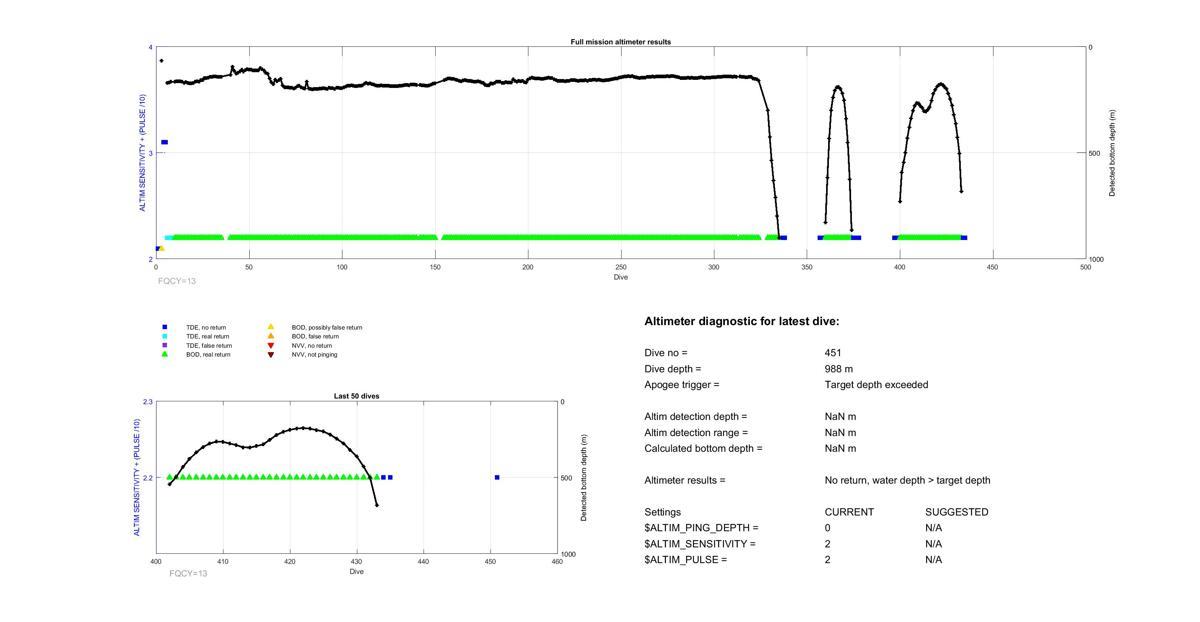Select 'No return, water depth > target depth' text
This screenshot has width=1200, height=622.
click(908, 481)
